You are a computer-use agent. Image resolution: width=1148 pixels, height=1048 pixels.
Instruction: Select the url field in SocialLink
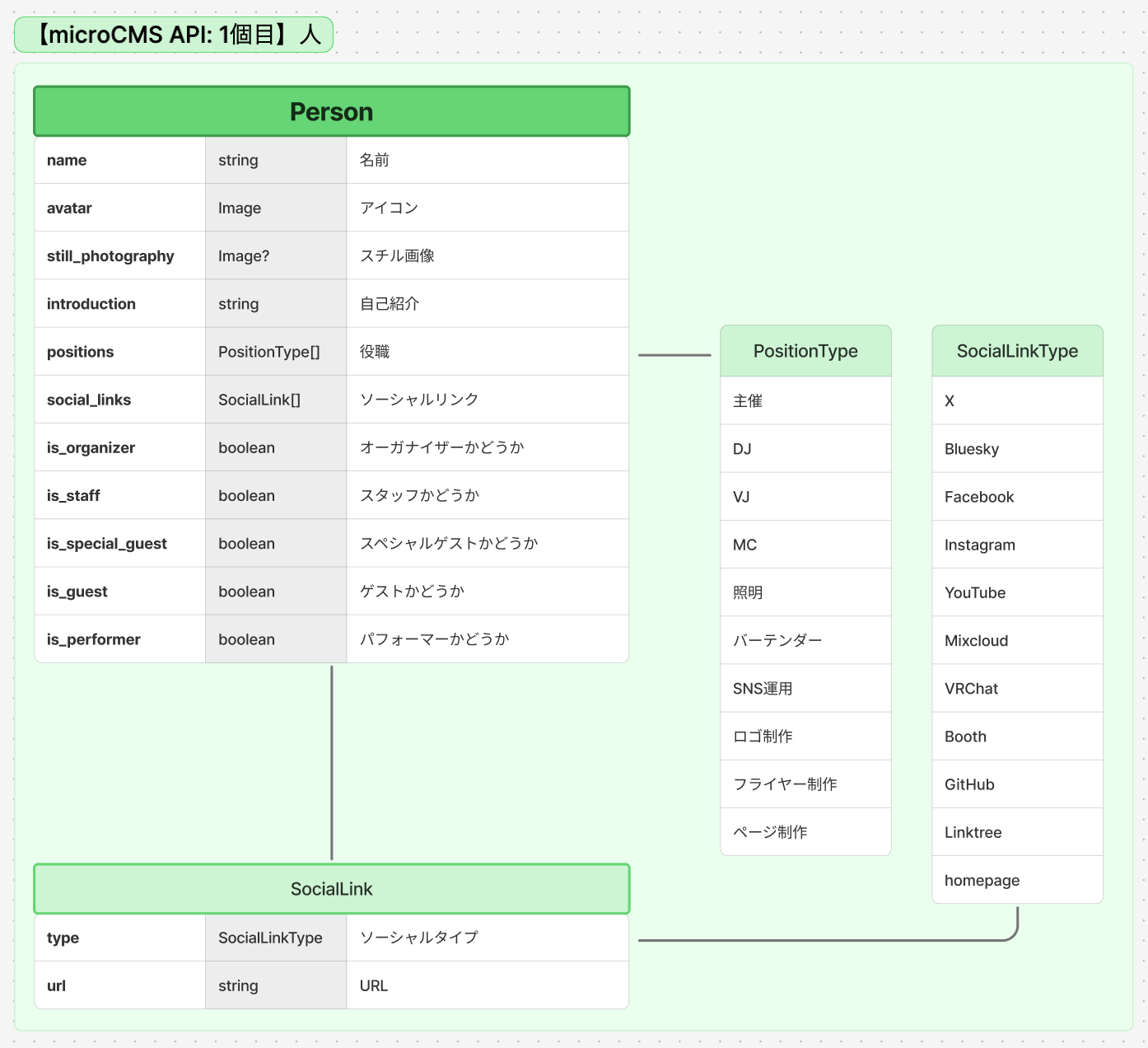[329, 985]
